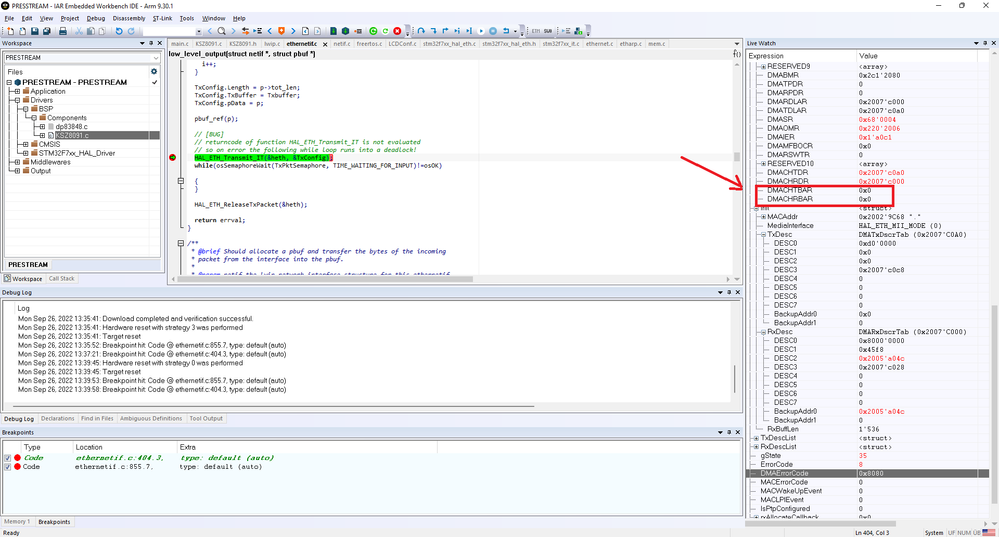
Task: Collapse the Drivers folder node
Action: (x=17, y=100)
